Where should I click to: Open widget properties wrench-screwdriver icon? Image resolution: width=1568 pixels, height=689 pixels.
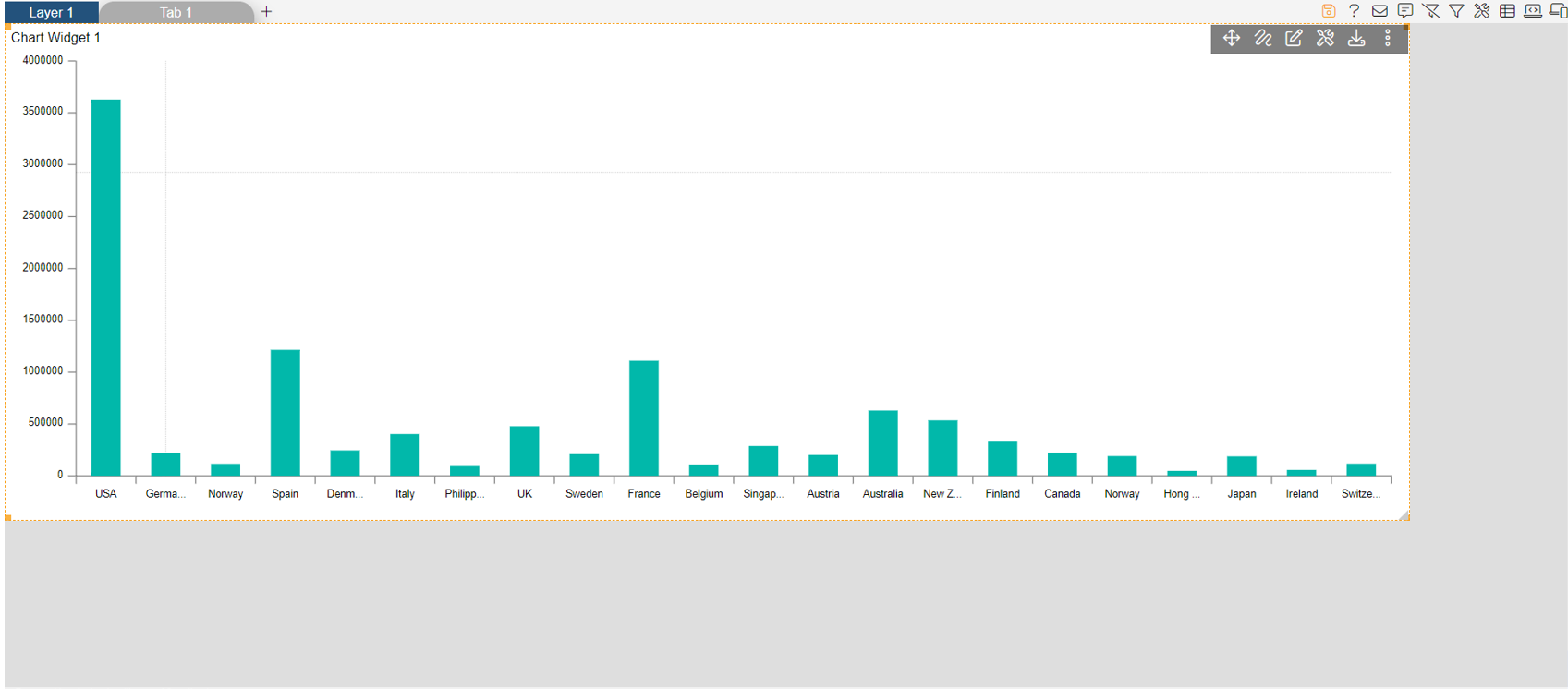1326,38
